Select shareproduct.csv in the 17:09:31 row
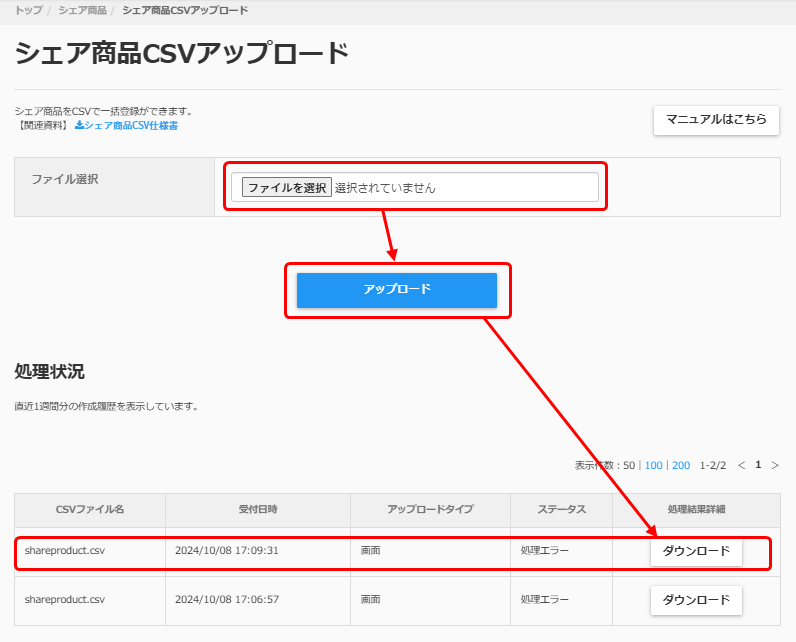This screenshot has width=796, height=642. pyautogui.click(x=64, y=551)
